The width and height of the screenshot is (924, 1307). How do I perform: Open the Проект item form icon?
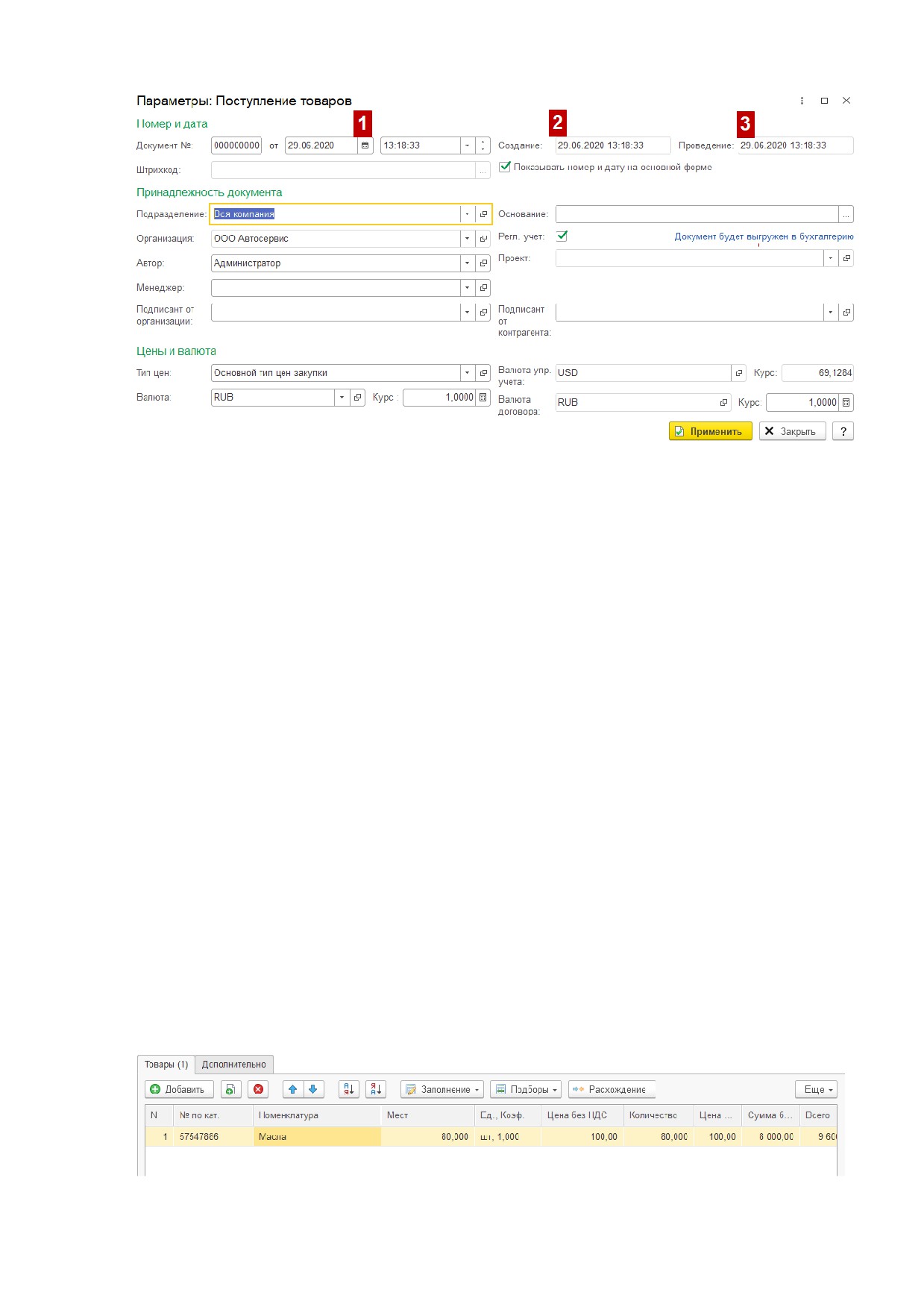click(x=846, y=258)
